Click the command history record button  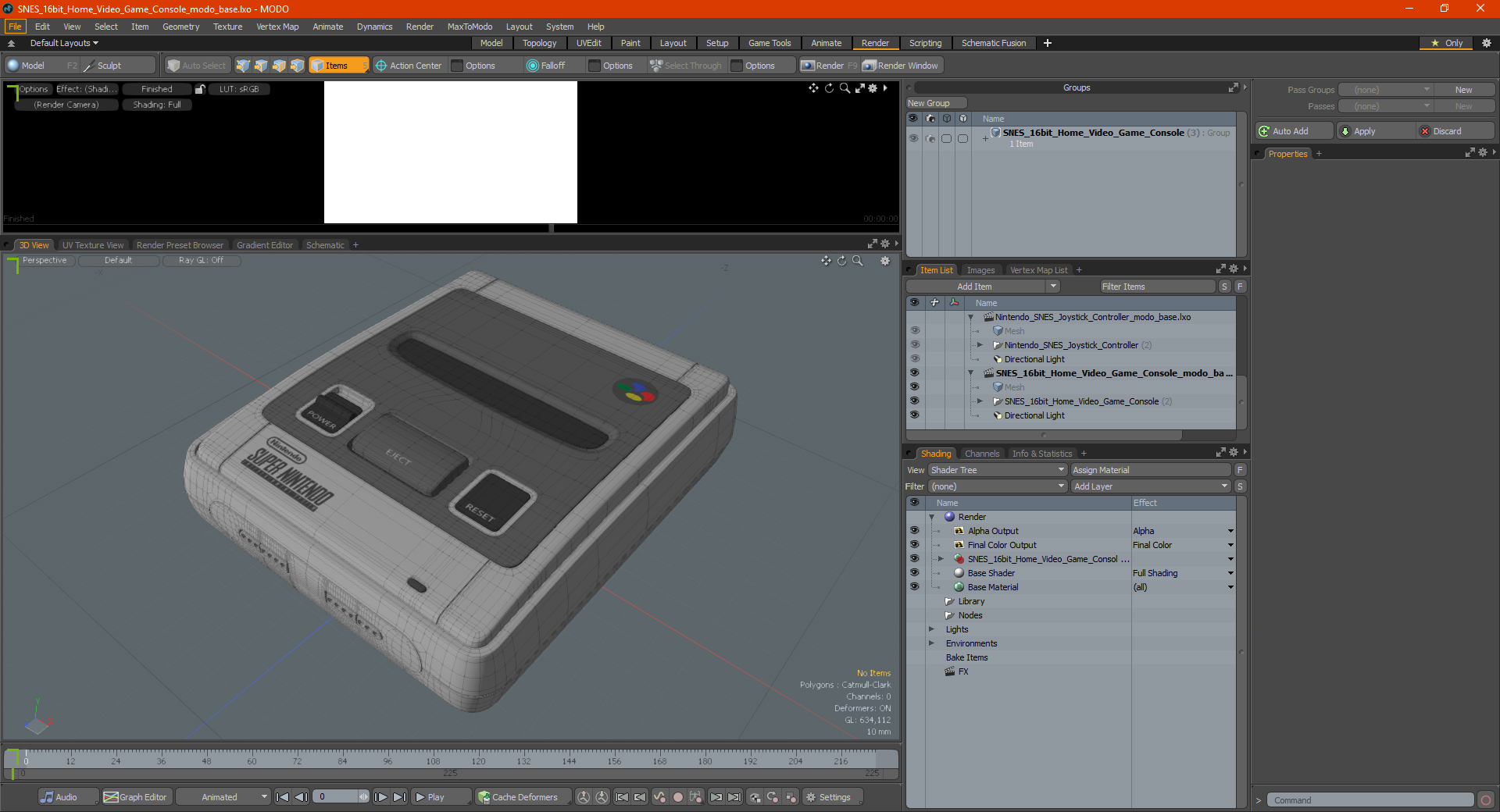click(1486, 800)
